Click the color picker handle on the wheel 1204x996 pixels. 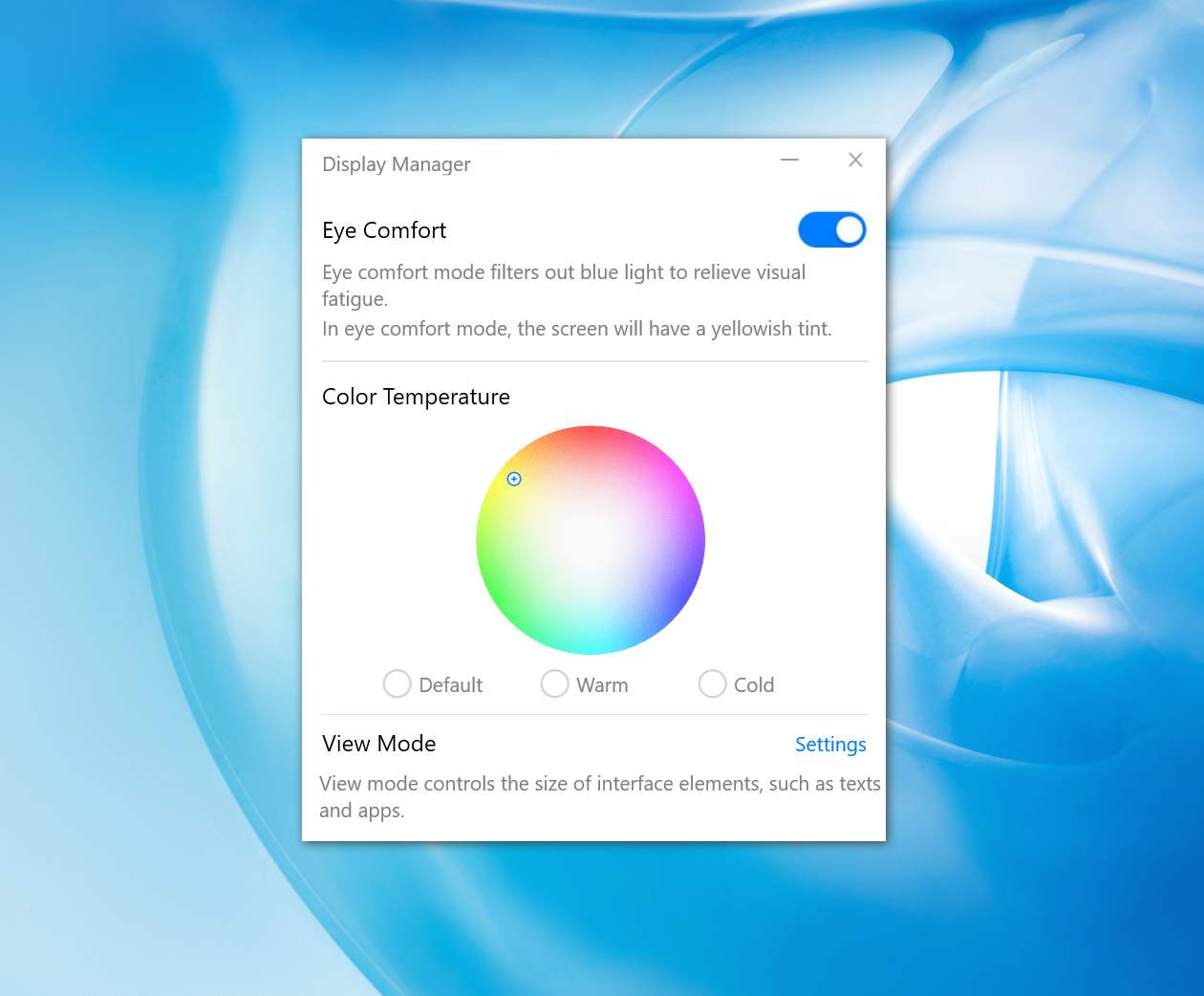[x=514, y=479]
